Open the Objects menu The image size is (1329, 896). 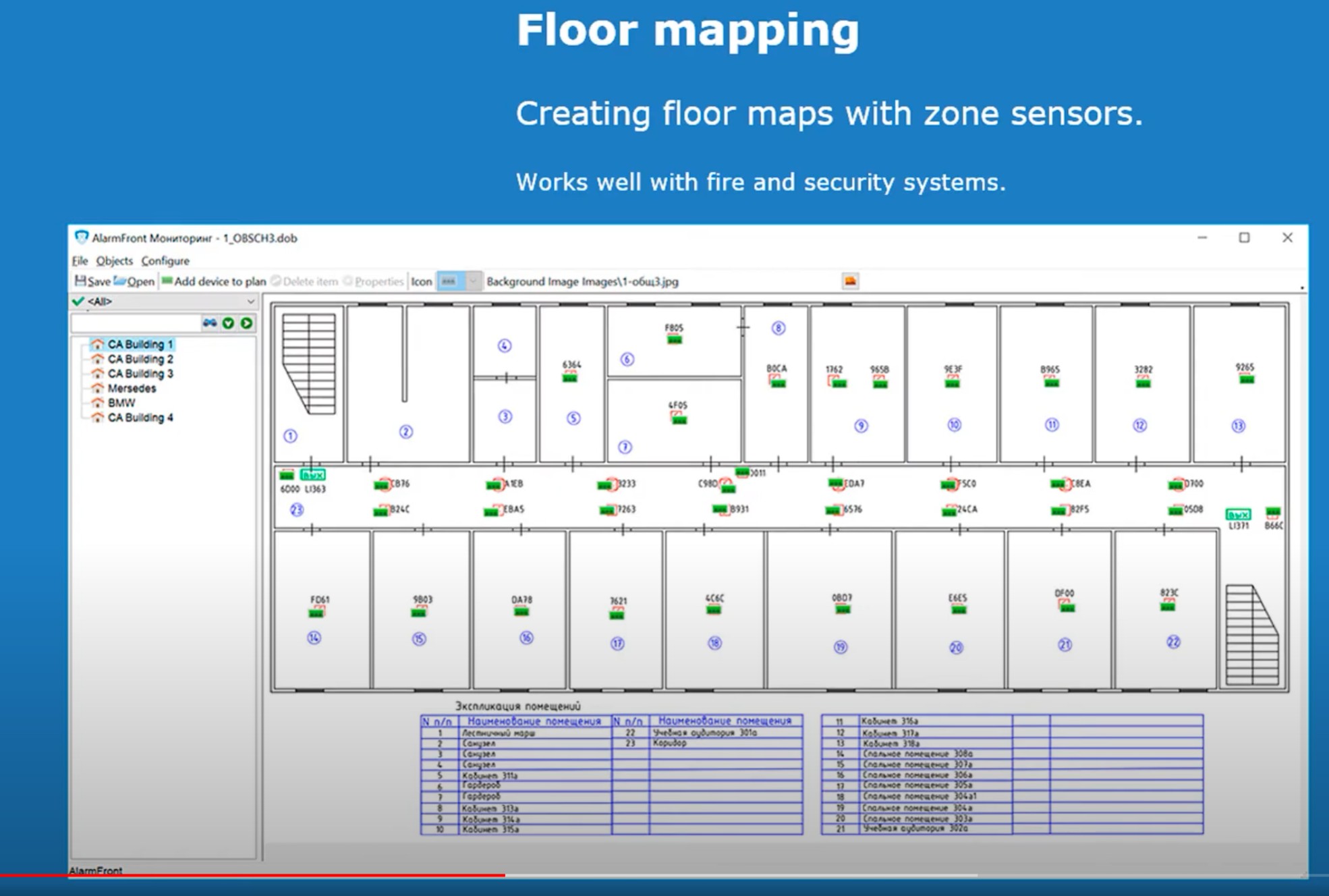pos(114,260)
